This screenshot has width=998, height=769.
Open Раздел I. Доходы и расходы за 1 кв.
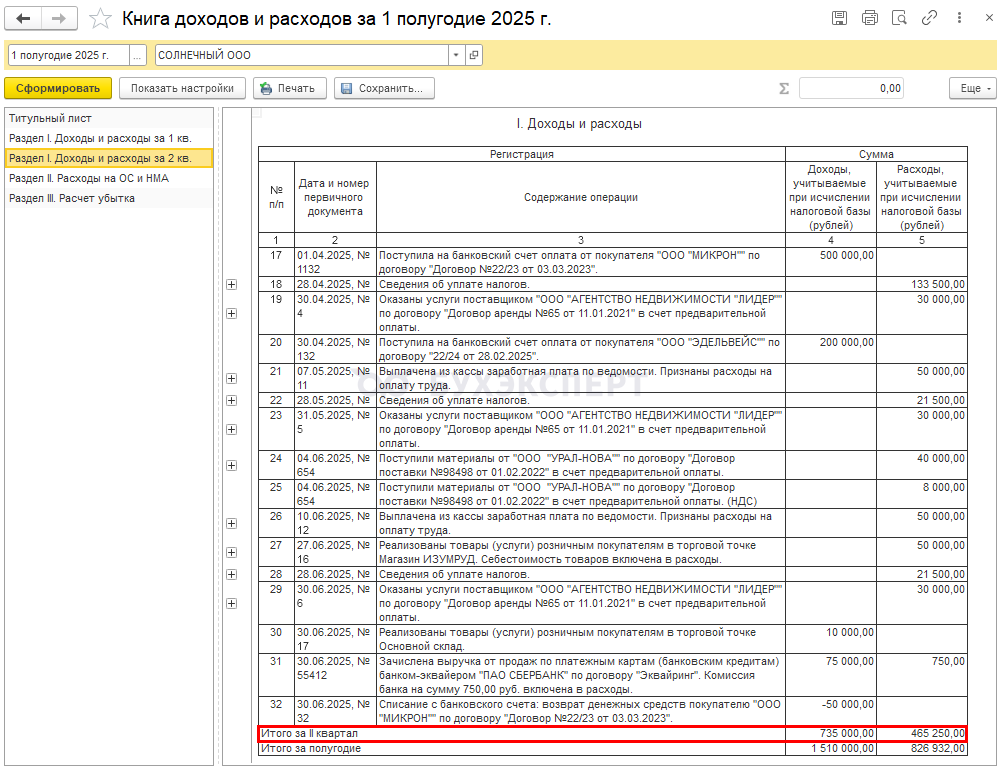[109, 138]
